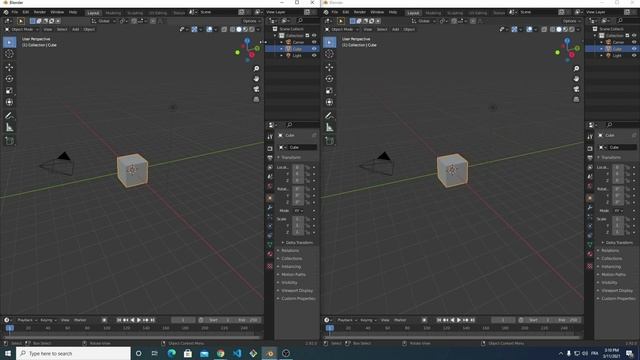Select the Add Cube tool in left window
This screenshot has height=360, width=640.
[9, 141]
